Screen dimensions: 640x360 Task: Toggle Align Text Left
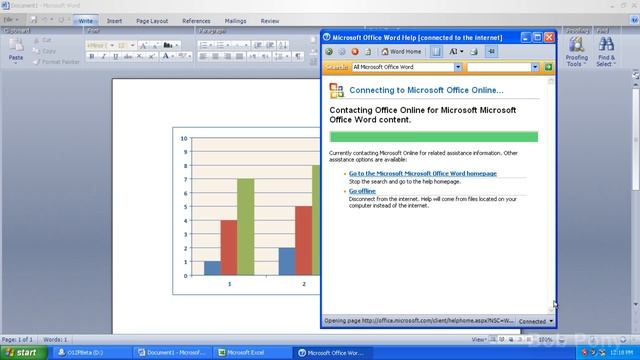203,56
